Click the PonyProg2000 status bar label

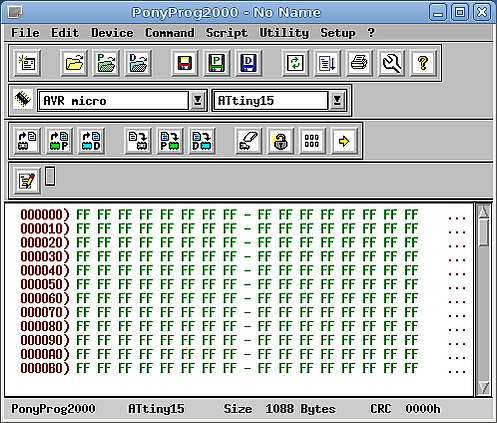pos(53,409)
